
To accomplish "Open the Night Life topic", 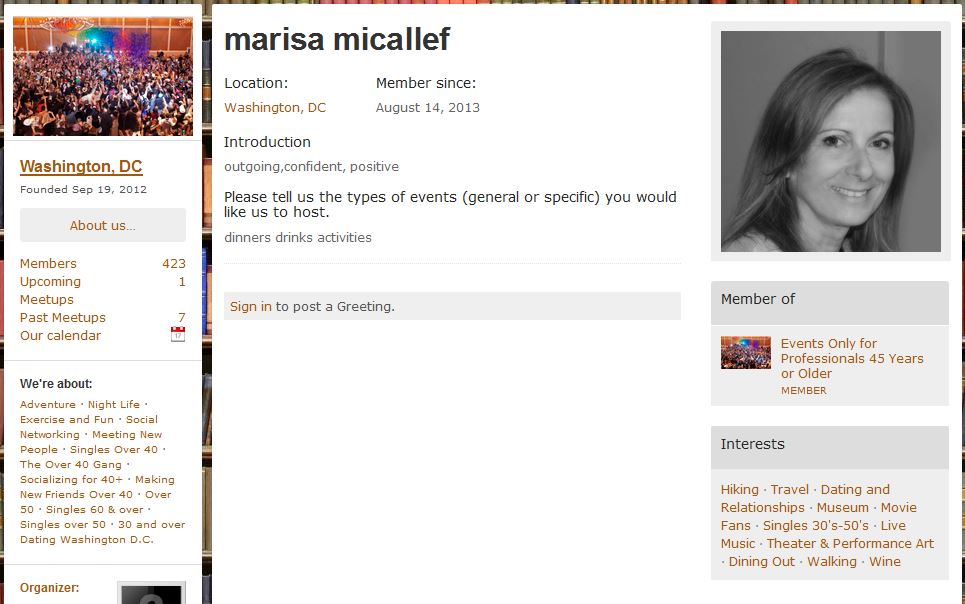I will click(114, 405).
